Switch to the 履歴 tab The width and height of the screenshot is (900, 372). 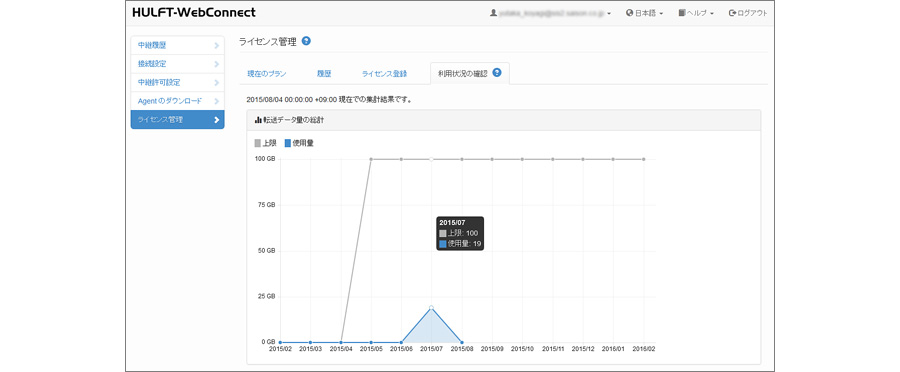(324, 73)
